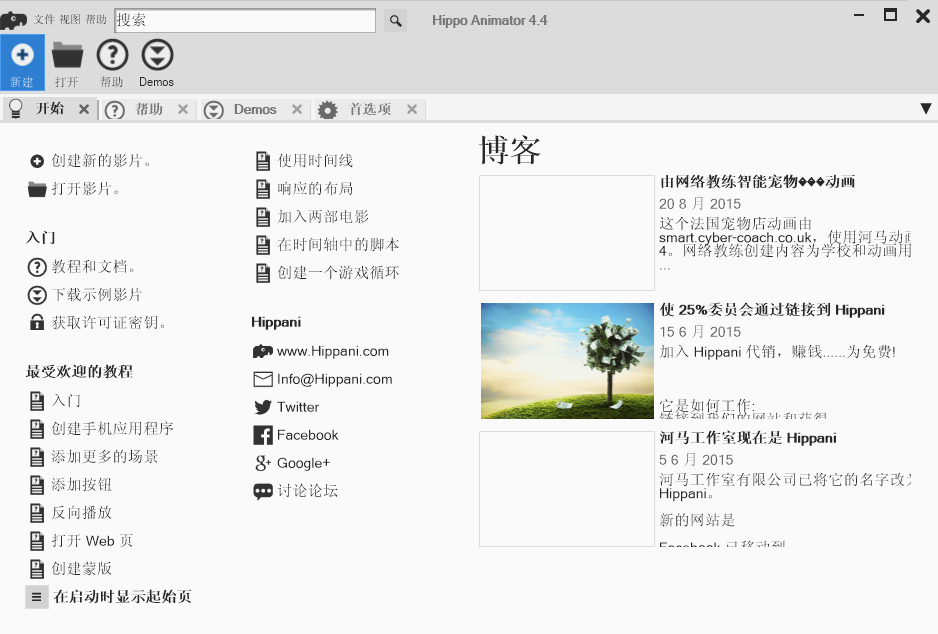The height and width of the screenshot is (634, 938).
Task: Click the Google+ icon link
Action: 263,463
